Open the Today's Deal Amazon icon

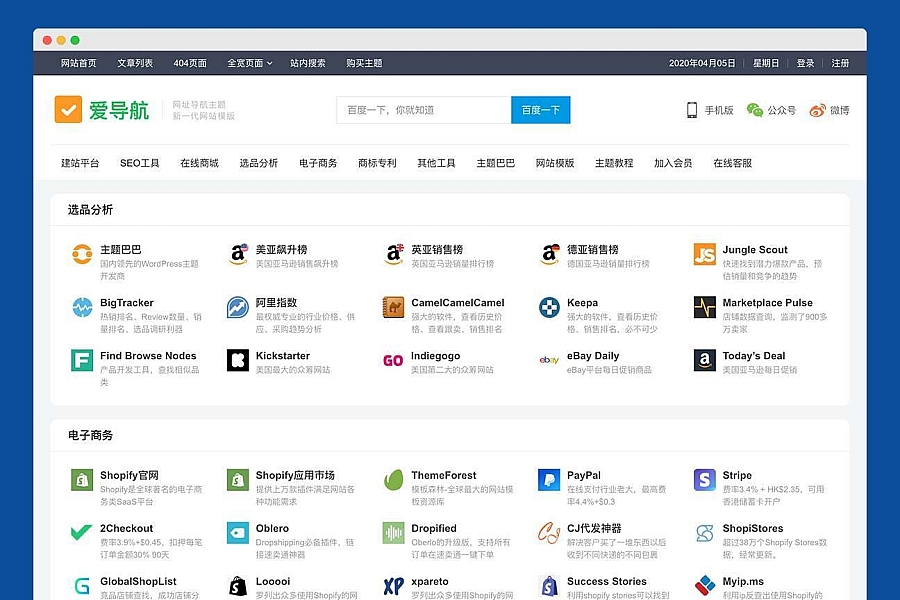pyautogui.click(x=704, y=360)
